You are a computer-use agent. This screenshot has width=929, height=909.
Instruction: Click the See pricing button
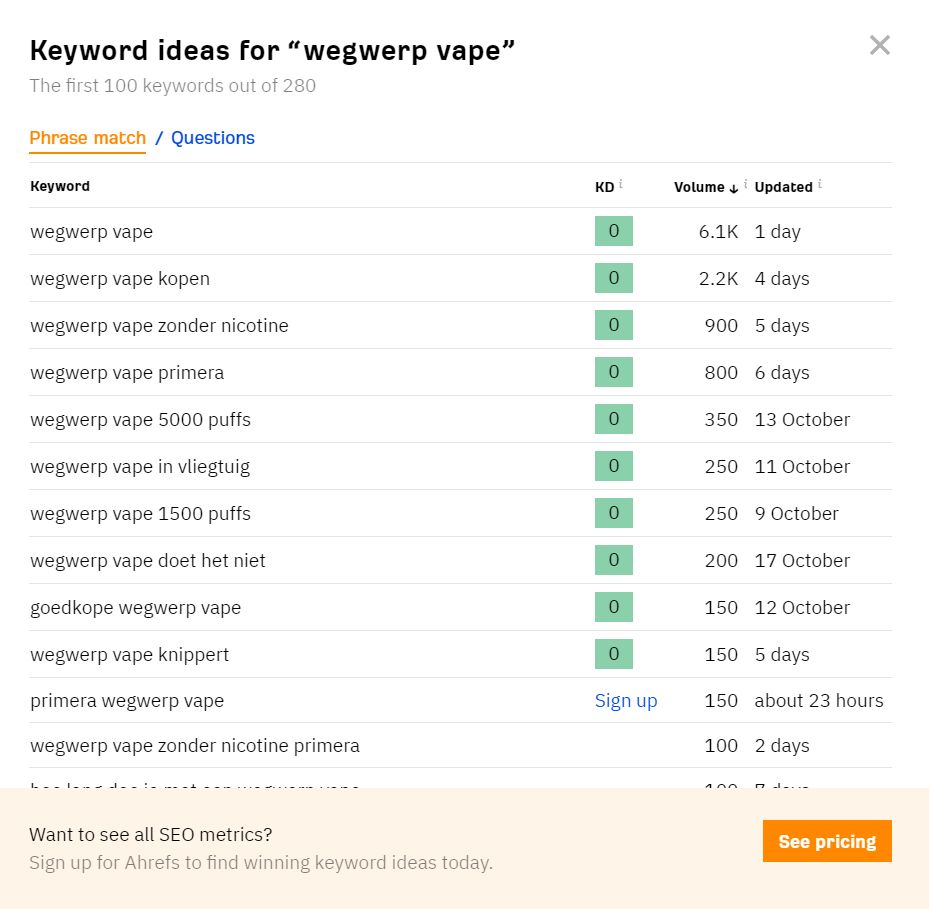click(x=827, y=841)
